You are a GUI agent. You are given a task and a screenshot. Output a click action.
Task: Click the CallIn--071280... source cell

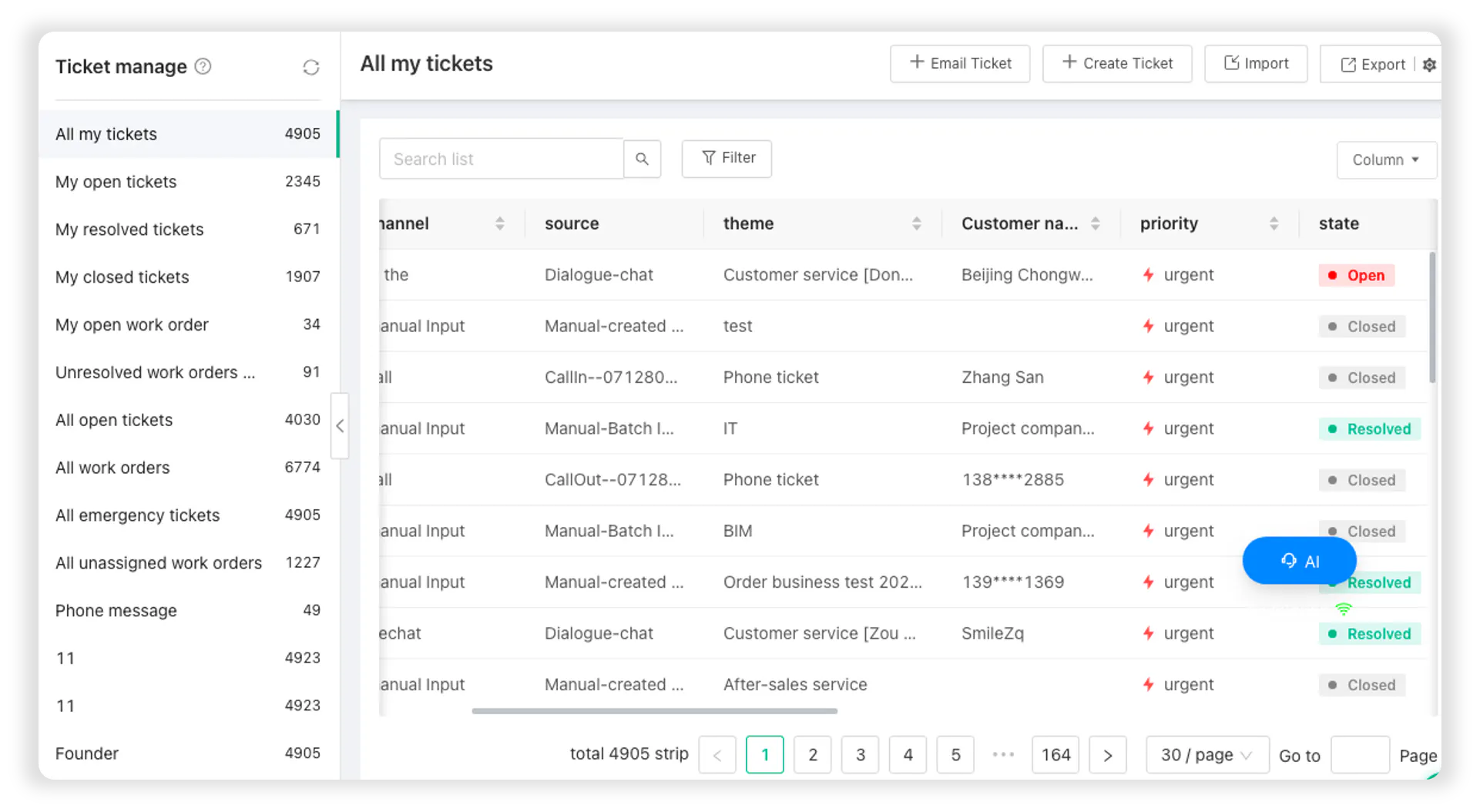click(x=611, y=377)
